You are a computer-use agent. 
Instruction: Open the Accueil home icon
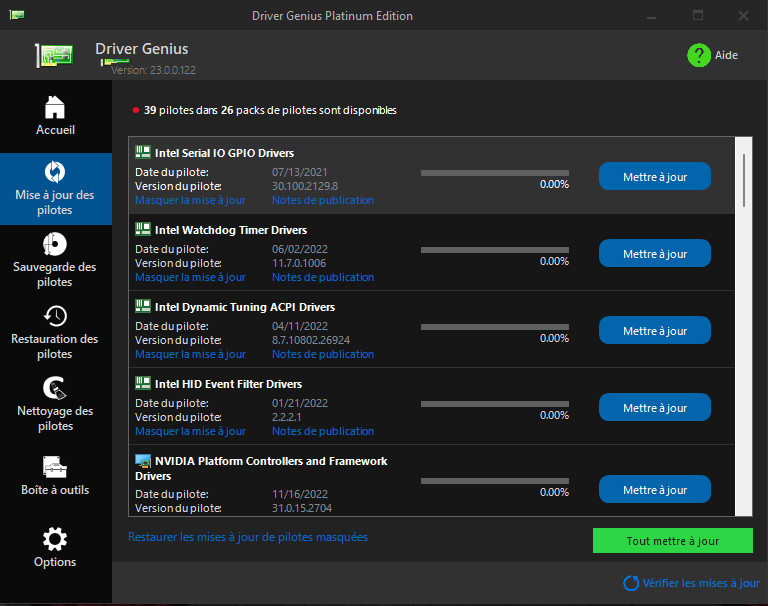55,107
